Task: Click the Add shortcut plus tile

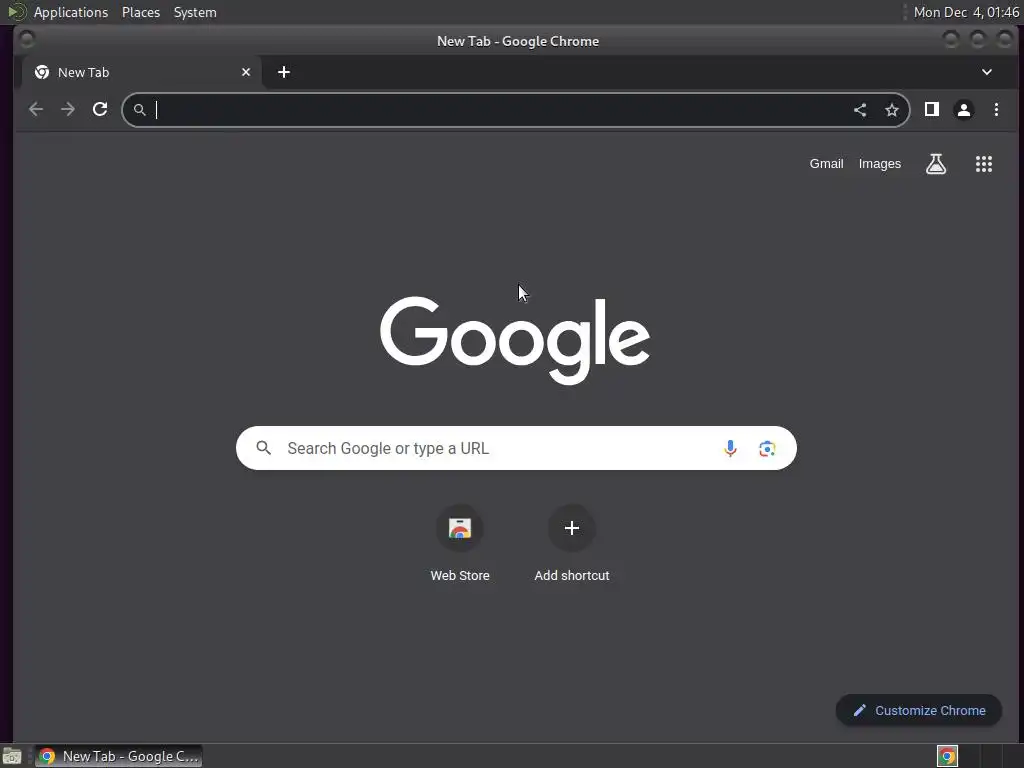Action: [x=571, y=528]
